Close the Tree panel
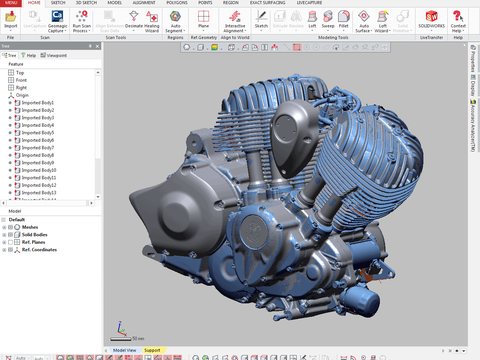The width and height of the screenshot is (480, 360). pos(98,46)
